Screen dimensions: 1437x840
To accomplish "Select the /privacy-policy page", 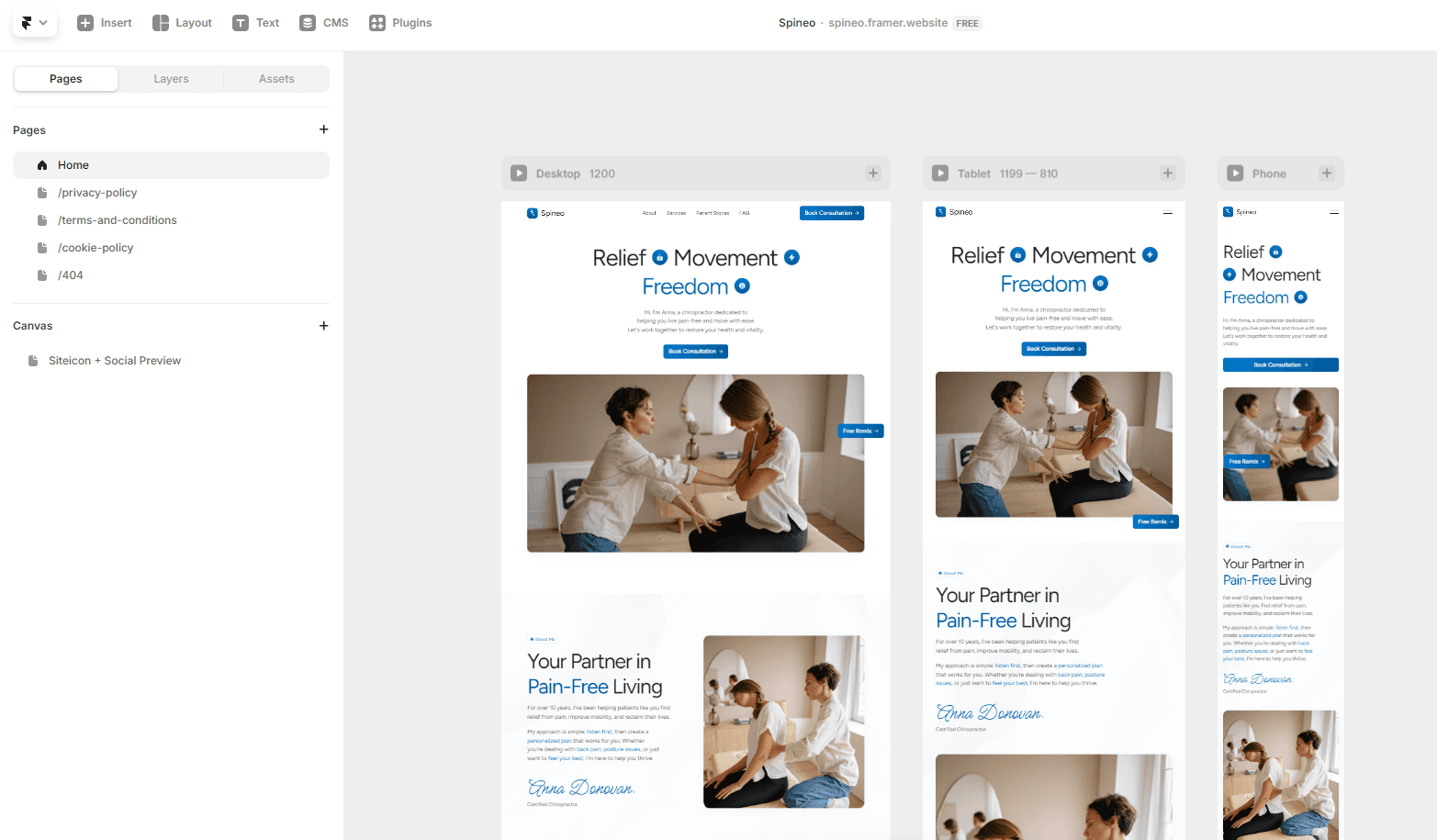I will click(171, 193).
